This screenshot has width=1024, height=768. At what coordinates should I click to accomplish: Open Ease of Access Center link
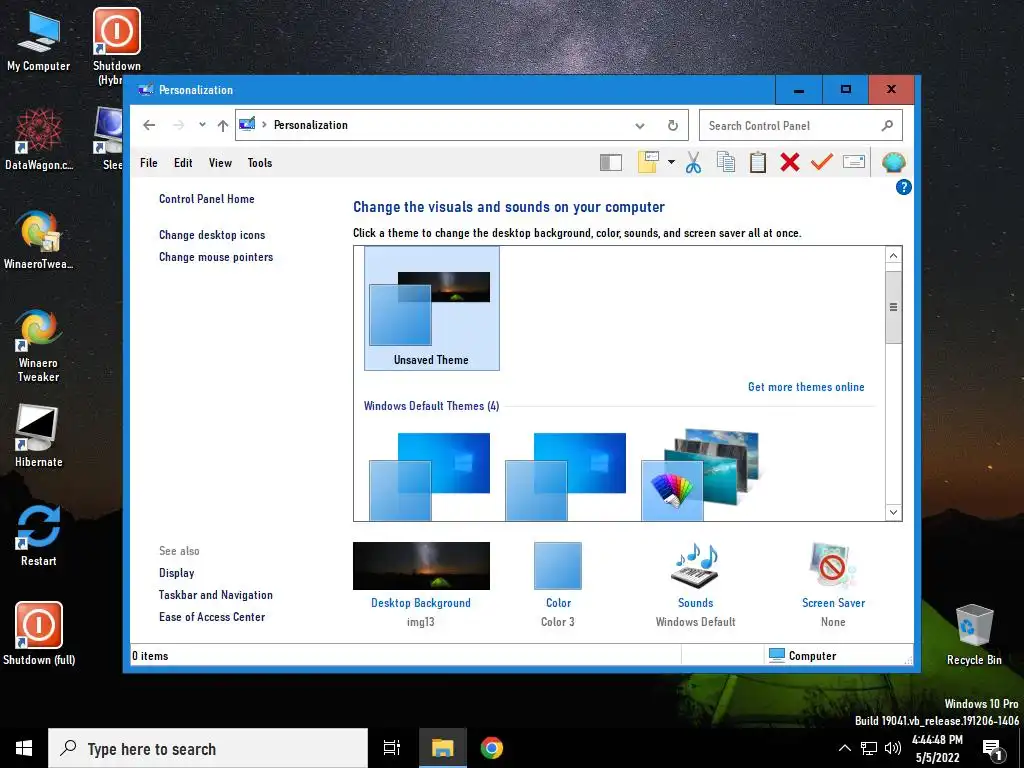[x=212, y=617]
